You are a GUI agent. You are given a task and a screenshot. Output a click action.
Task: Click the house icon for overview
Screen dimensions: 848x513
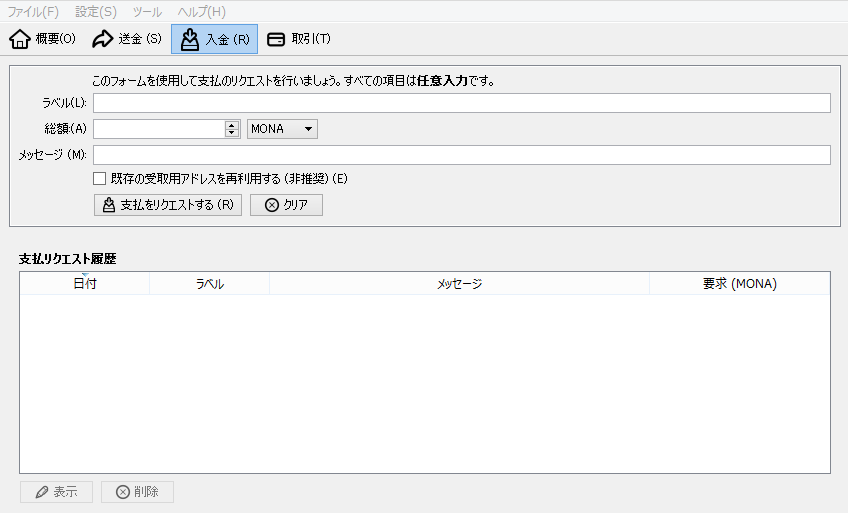(20, 39)
